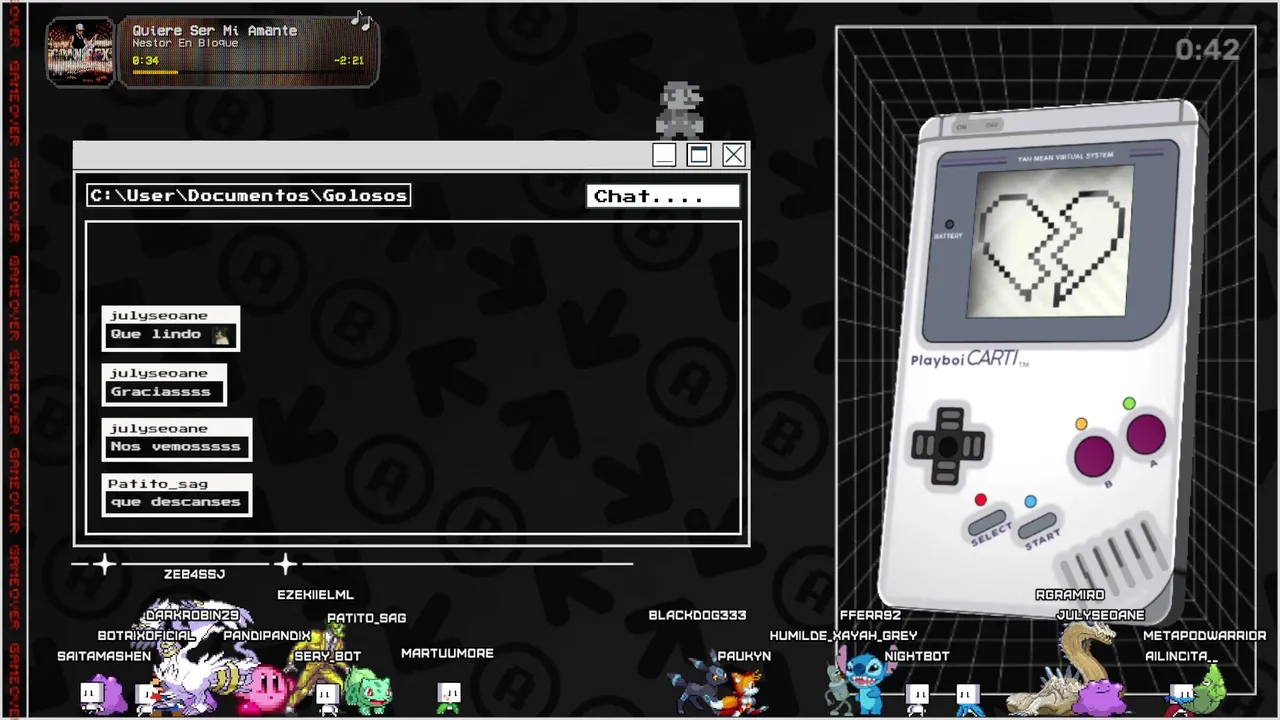Click the Game Boy D-pad
The width and height of the screenshot is (1280, 720).
[x=948, y=445]
